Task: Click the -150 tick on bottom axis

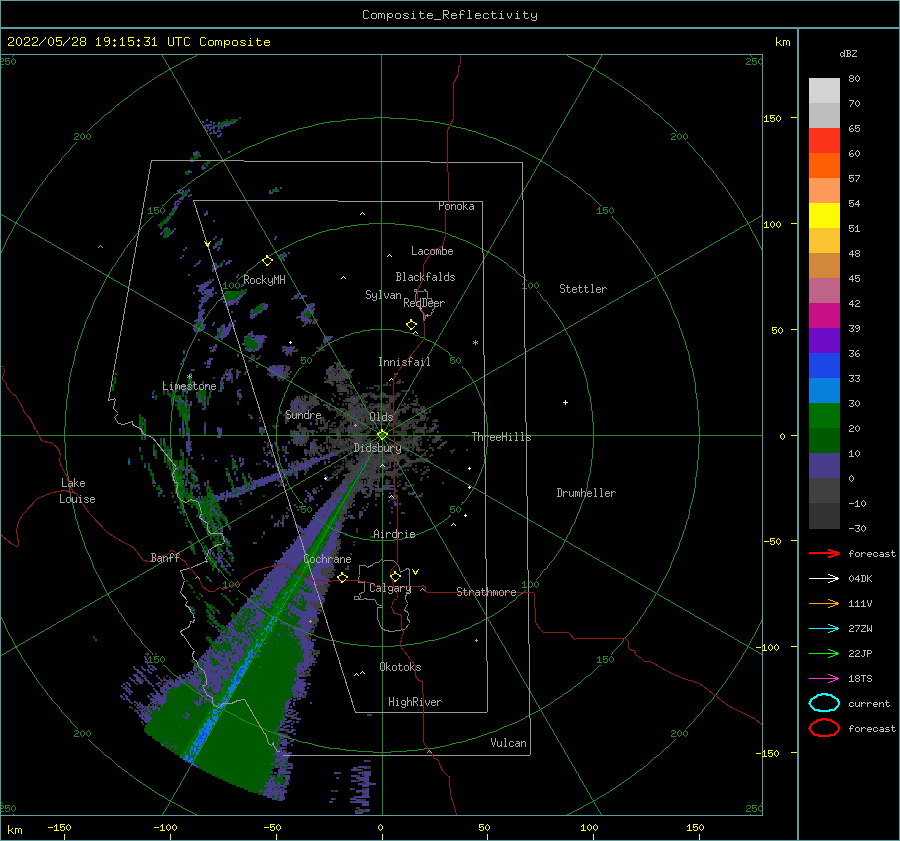Action: [x=59, y=827]
